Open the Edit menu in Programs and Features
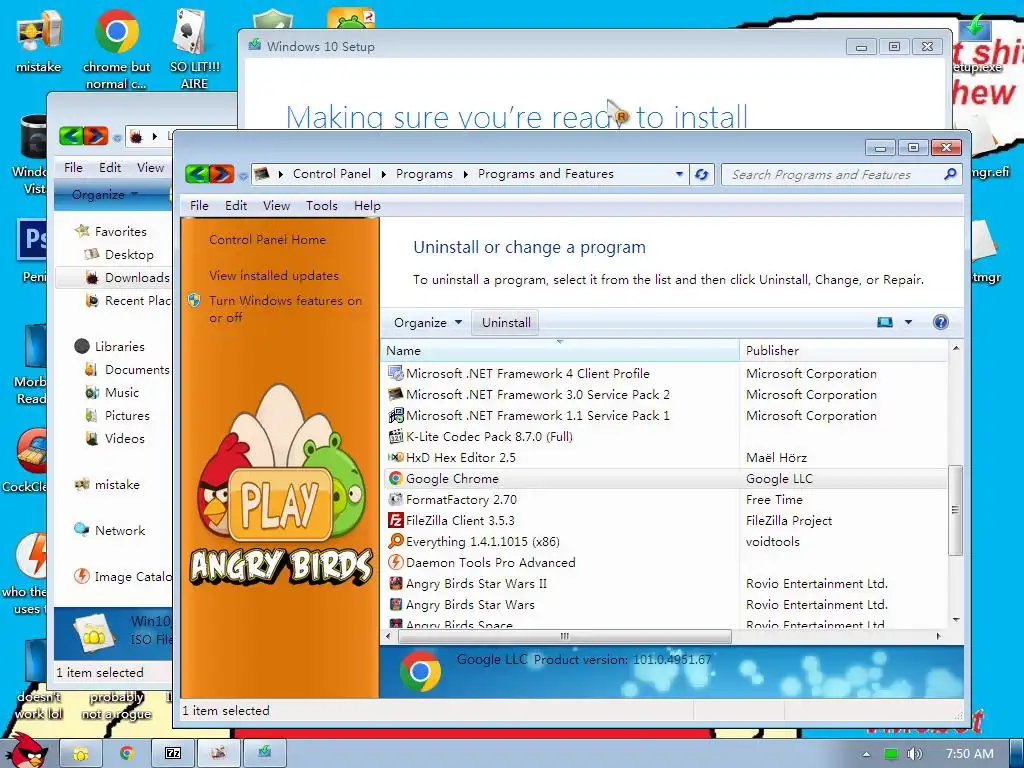 236,206
